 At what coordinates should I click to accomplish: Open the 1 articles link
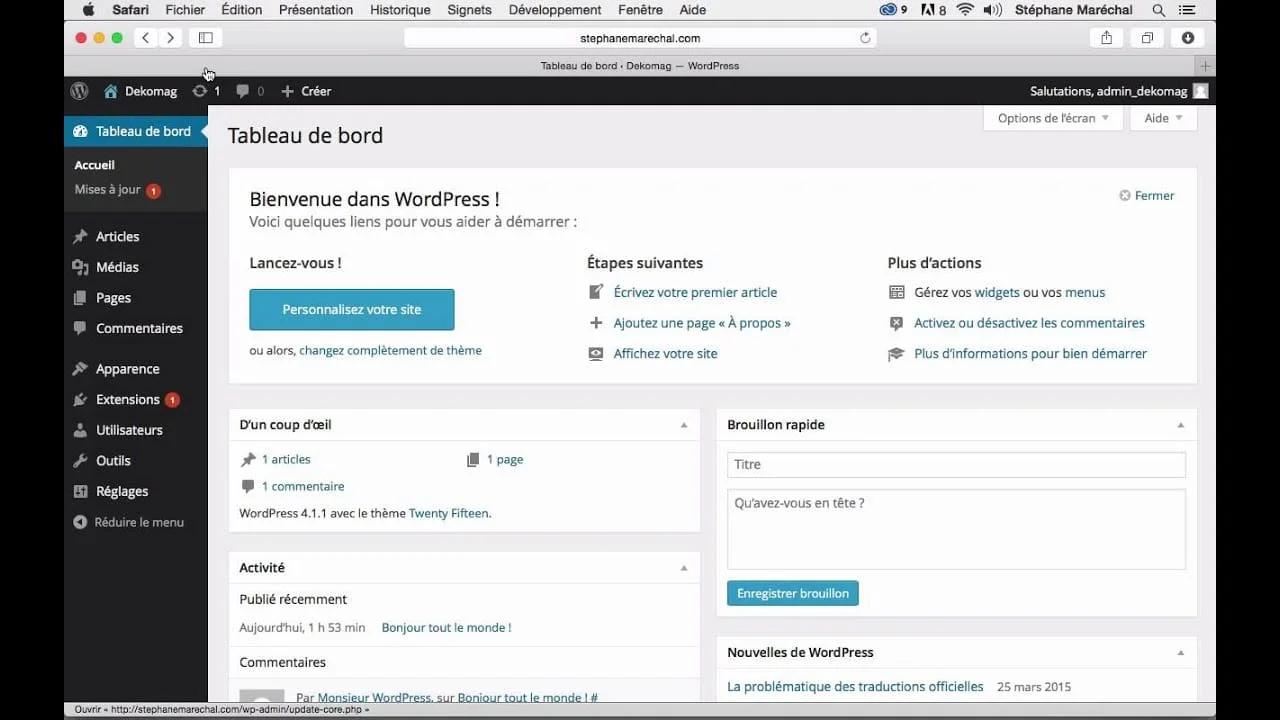coord(286,460)
